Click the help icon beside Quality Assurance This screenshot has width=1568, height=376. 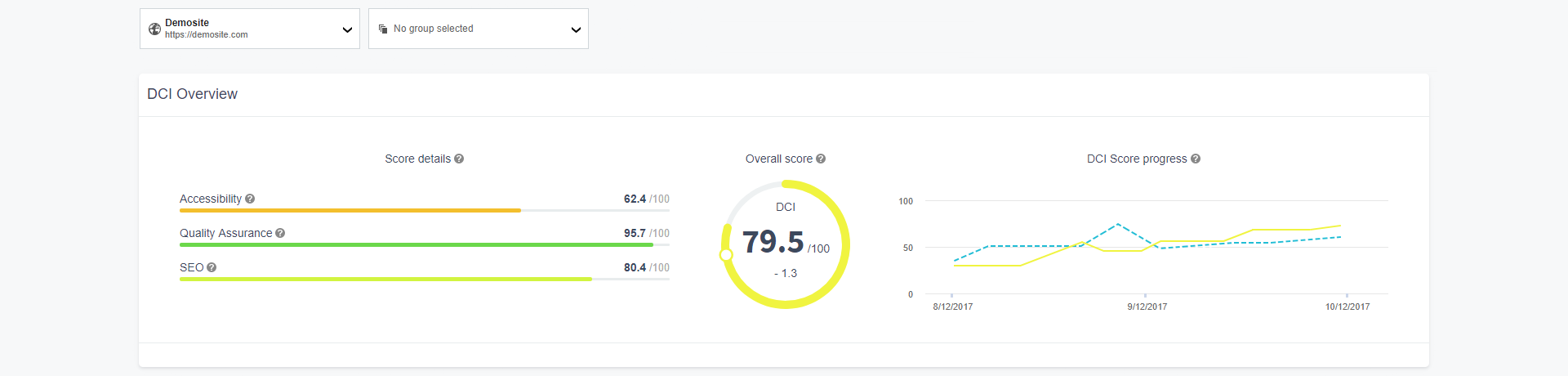click(x=280, y=233)
